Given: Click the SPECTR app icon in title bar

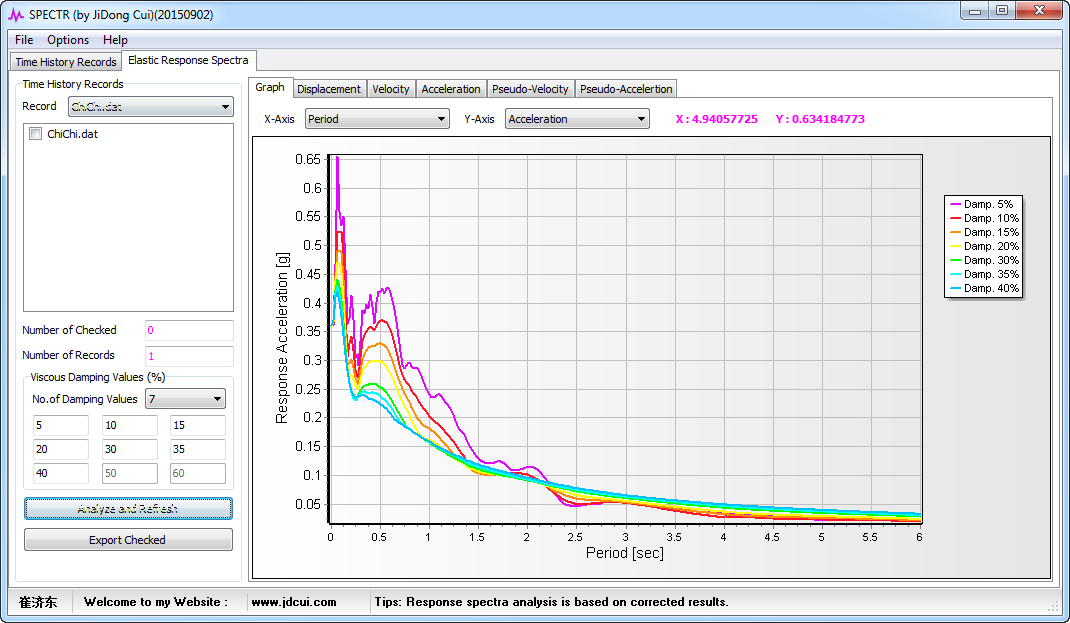Looking at the screenshot, I should (15, 14).
